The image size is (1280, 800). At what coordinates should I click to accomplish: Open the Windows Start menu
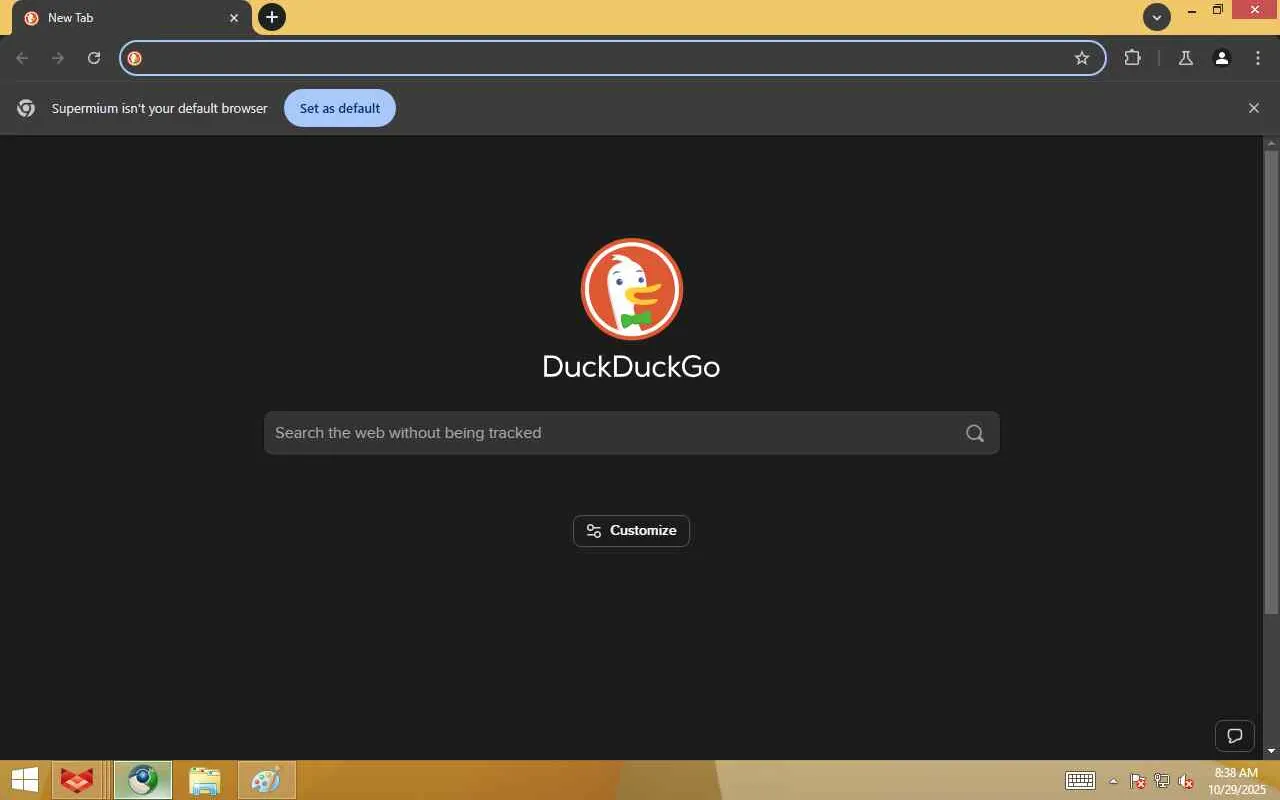click(25, 780)
